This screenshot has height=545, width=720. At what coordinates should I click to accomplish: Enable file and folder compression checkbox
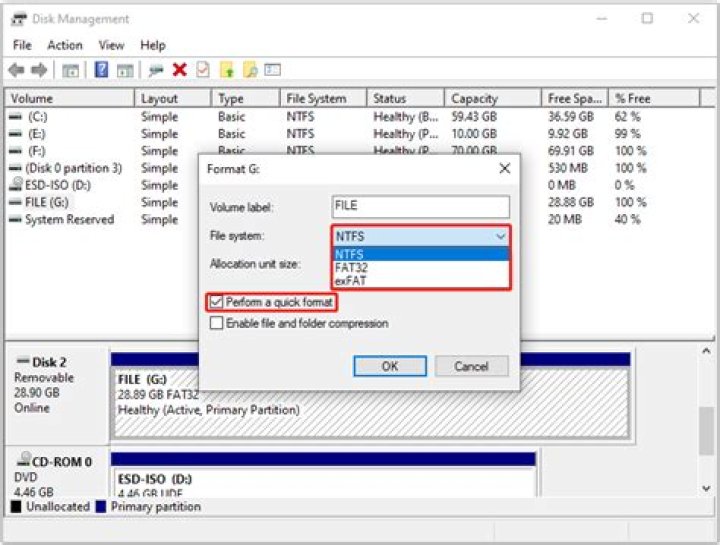pos(216,323)
